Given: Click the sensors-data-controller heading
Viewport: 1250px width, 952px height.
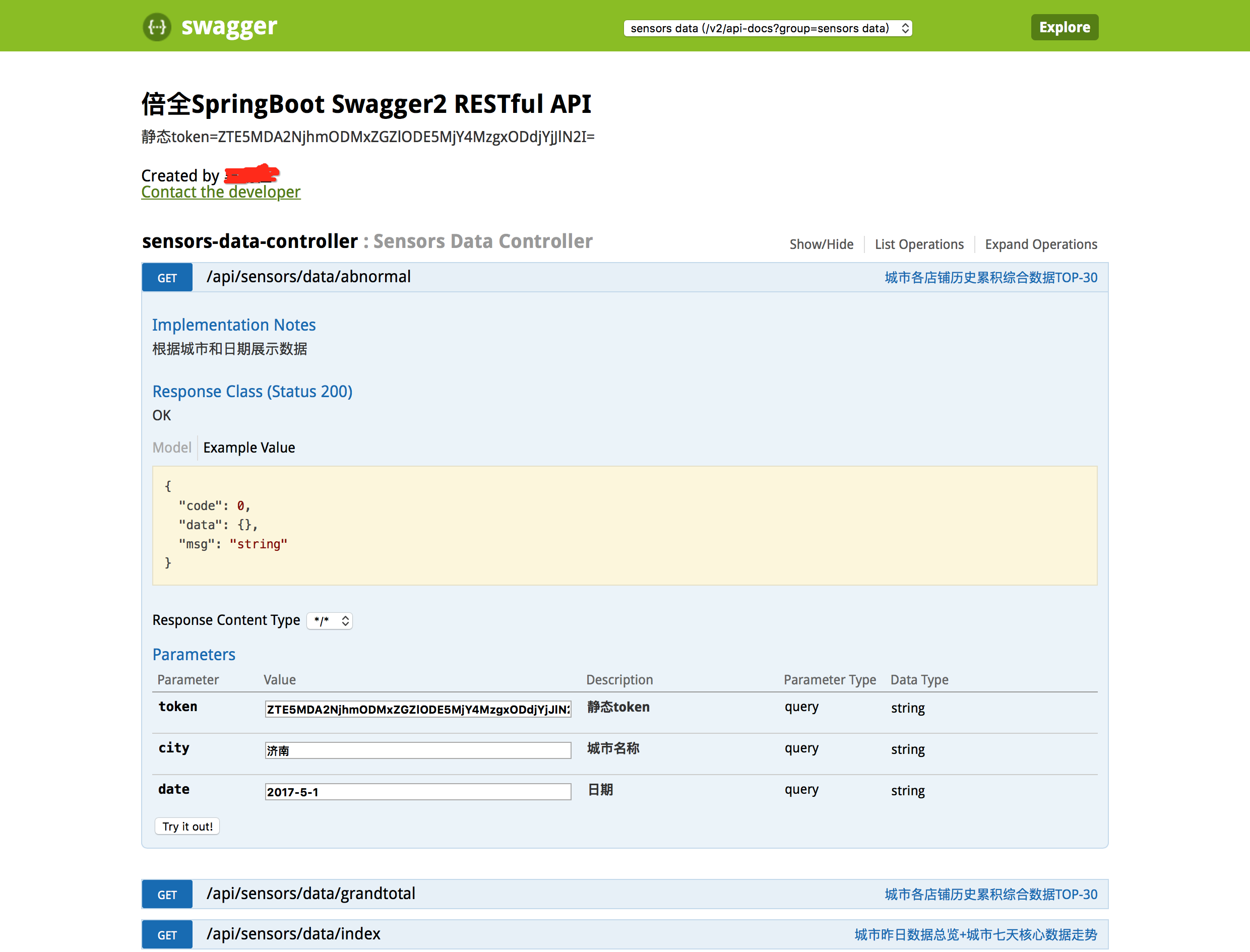Looking at the screenshot, I should [250, 241].
